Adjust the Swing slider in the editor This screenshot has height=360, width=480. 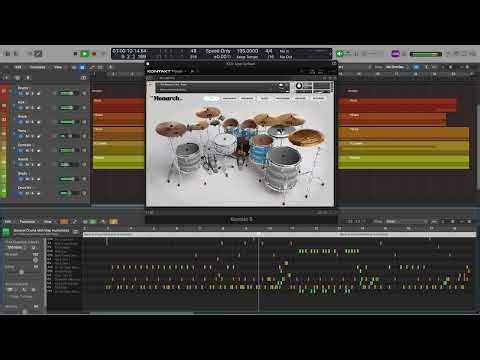click(x=21, y=272)
